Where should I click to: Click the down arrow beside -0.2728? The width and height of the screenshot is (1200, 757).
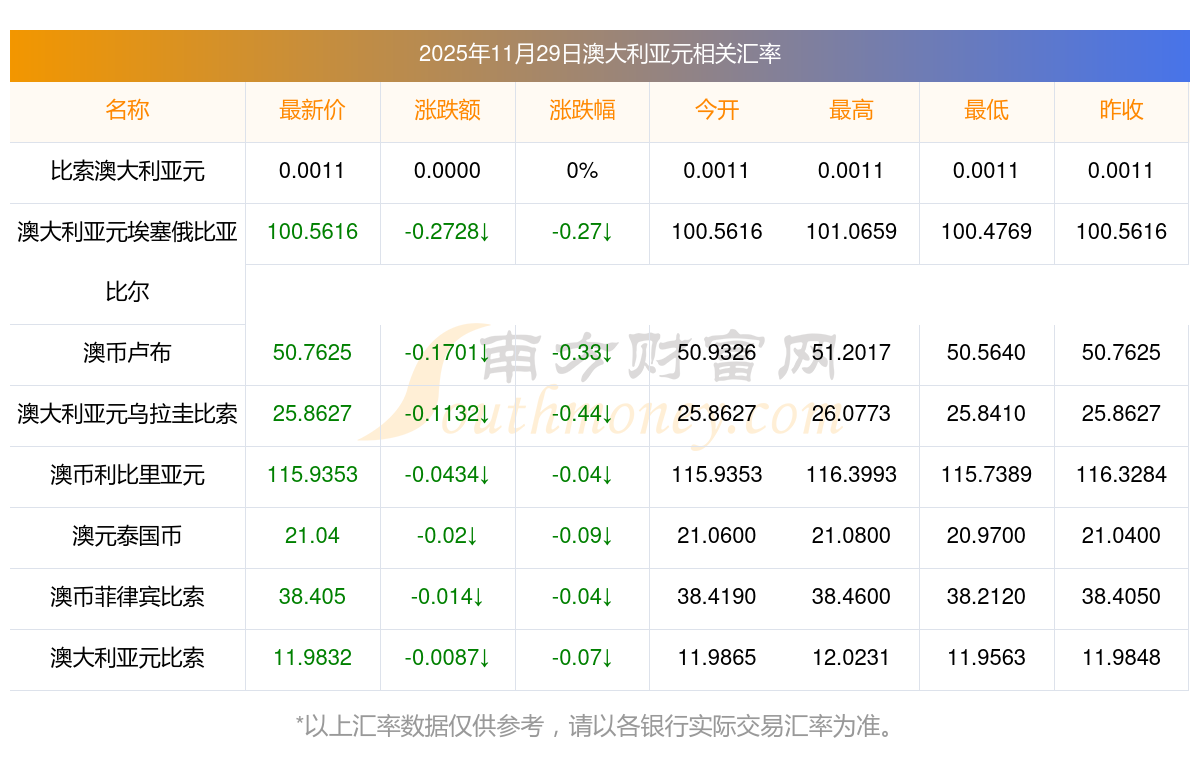[x=485, y=232]
